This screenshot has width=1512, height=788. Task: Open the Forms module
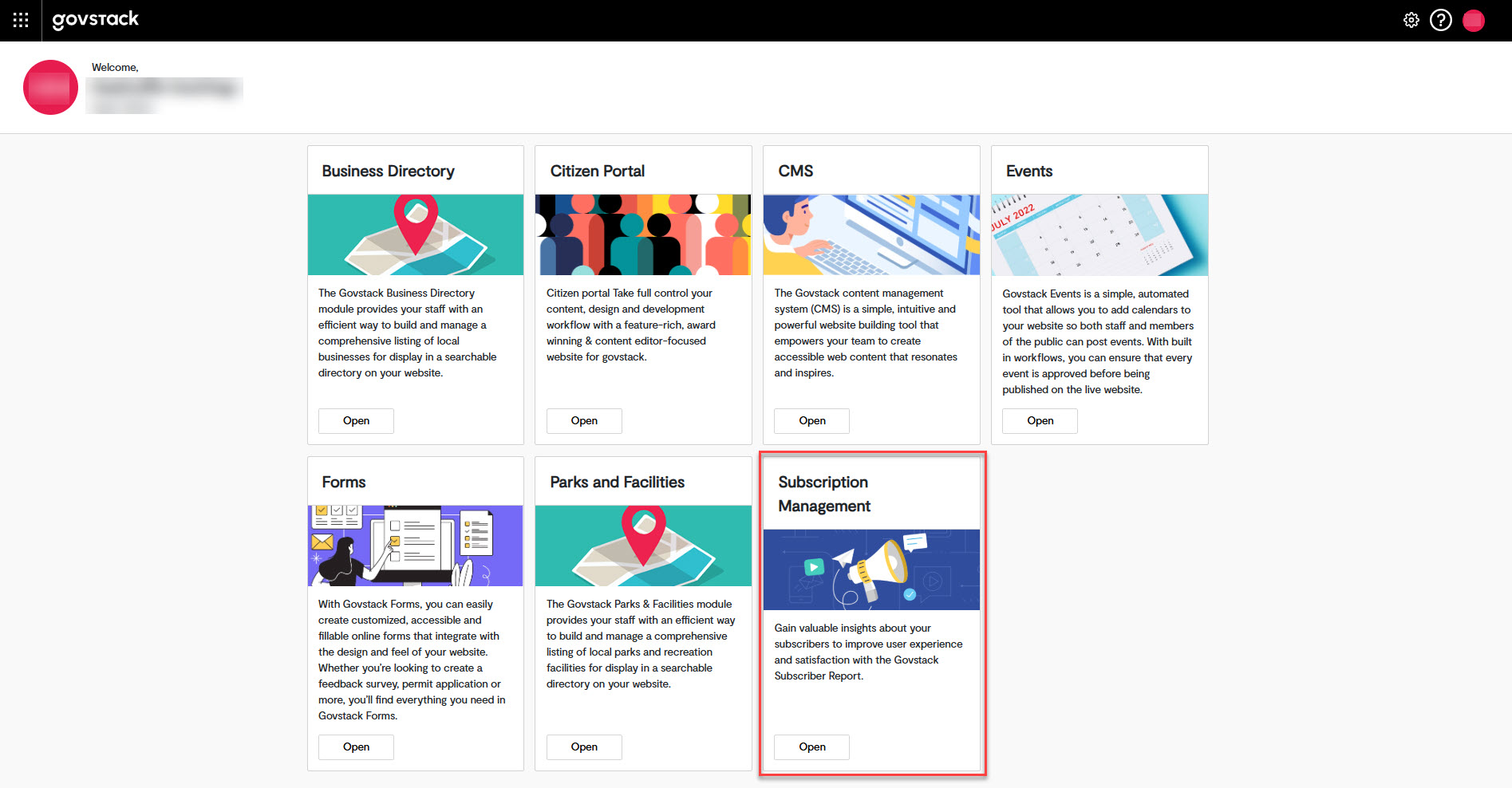click(x=356, y=747)
